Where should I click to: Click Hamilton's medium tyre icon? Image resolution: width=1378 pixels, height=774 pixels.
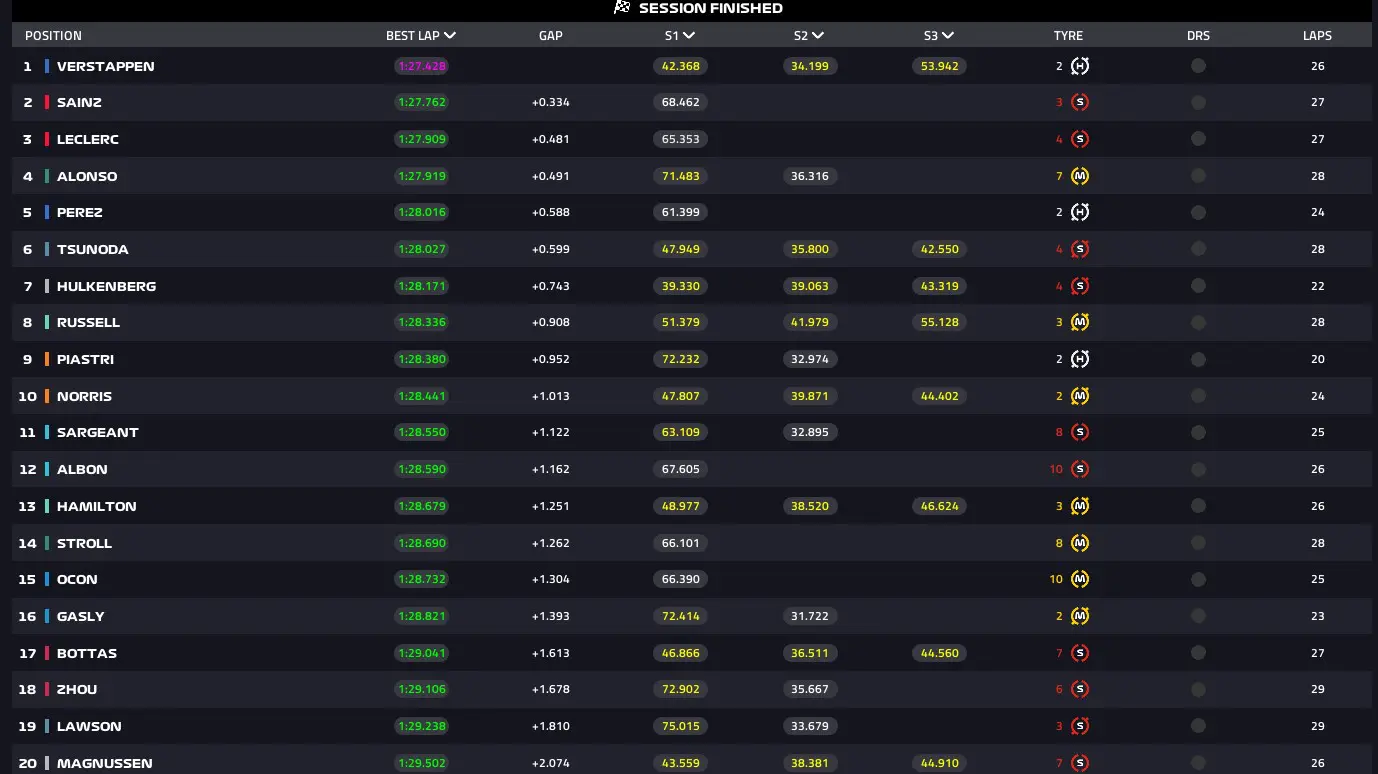click(1080, 506)
